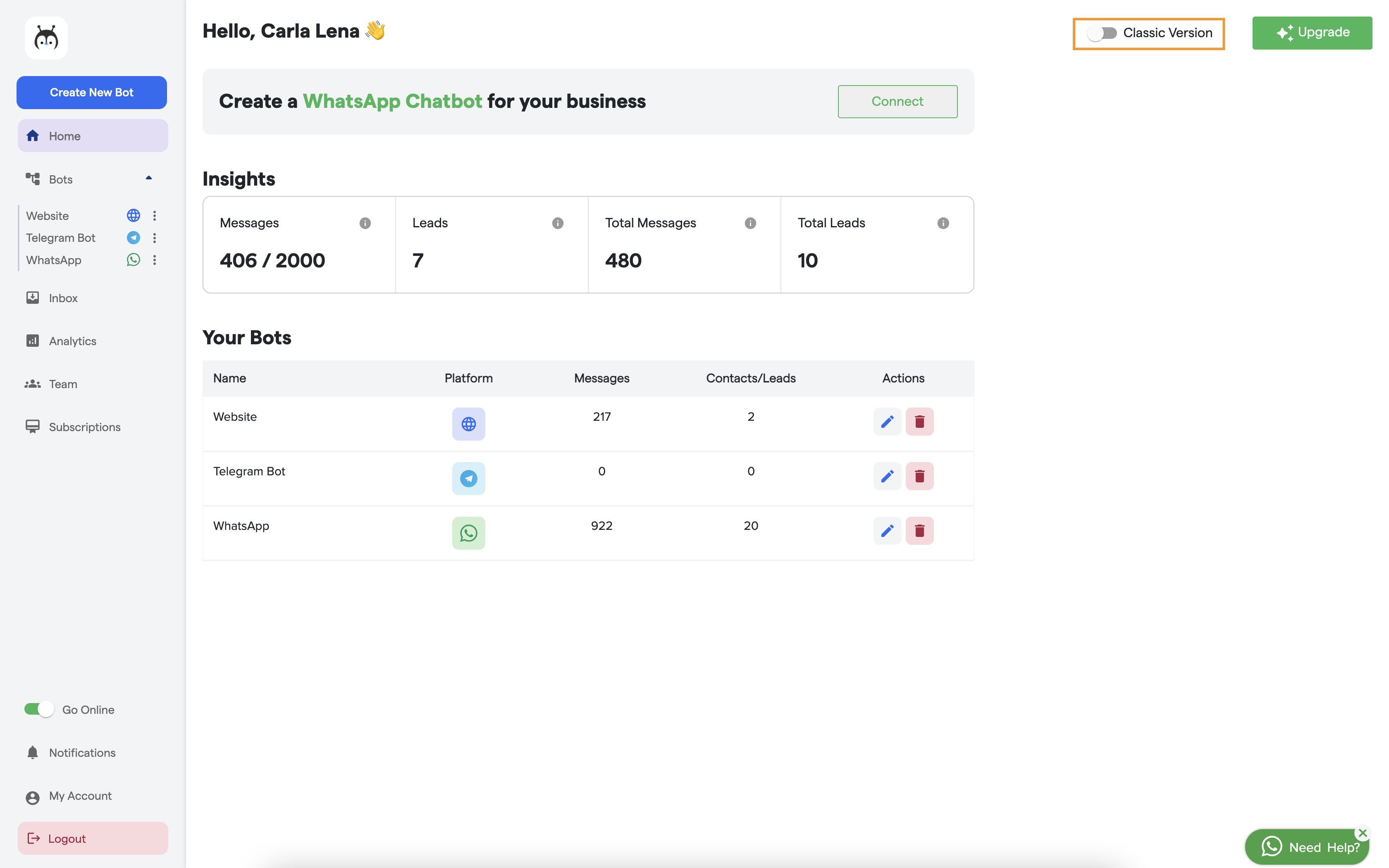
Task: Delete the WhatsApp bot
Action: tap(919, 530)
